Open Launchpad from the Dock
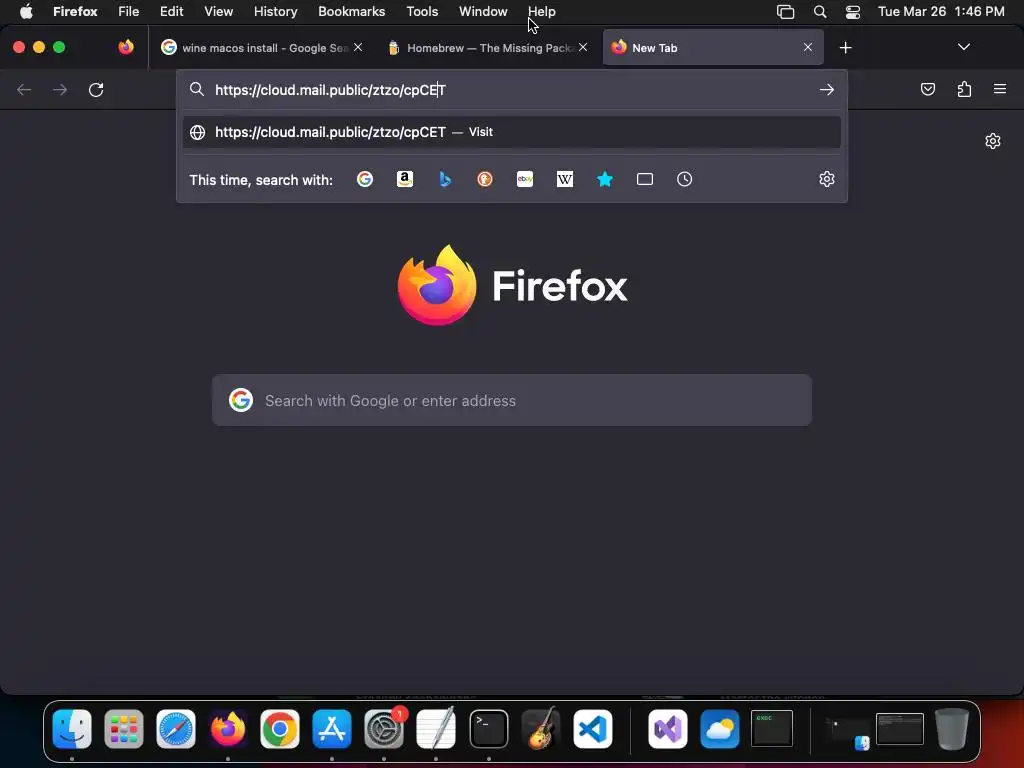Image resolution: width=1024 pixels, height=768 pixels. pyautogui.click(x=124, y=729)
